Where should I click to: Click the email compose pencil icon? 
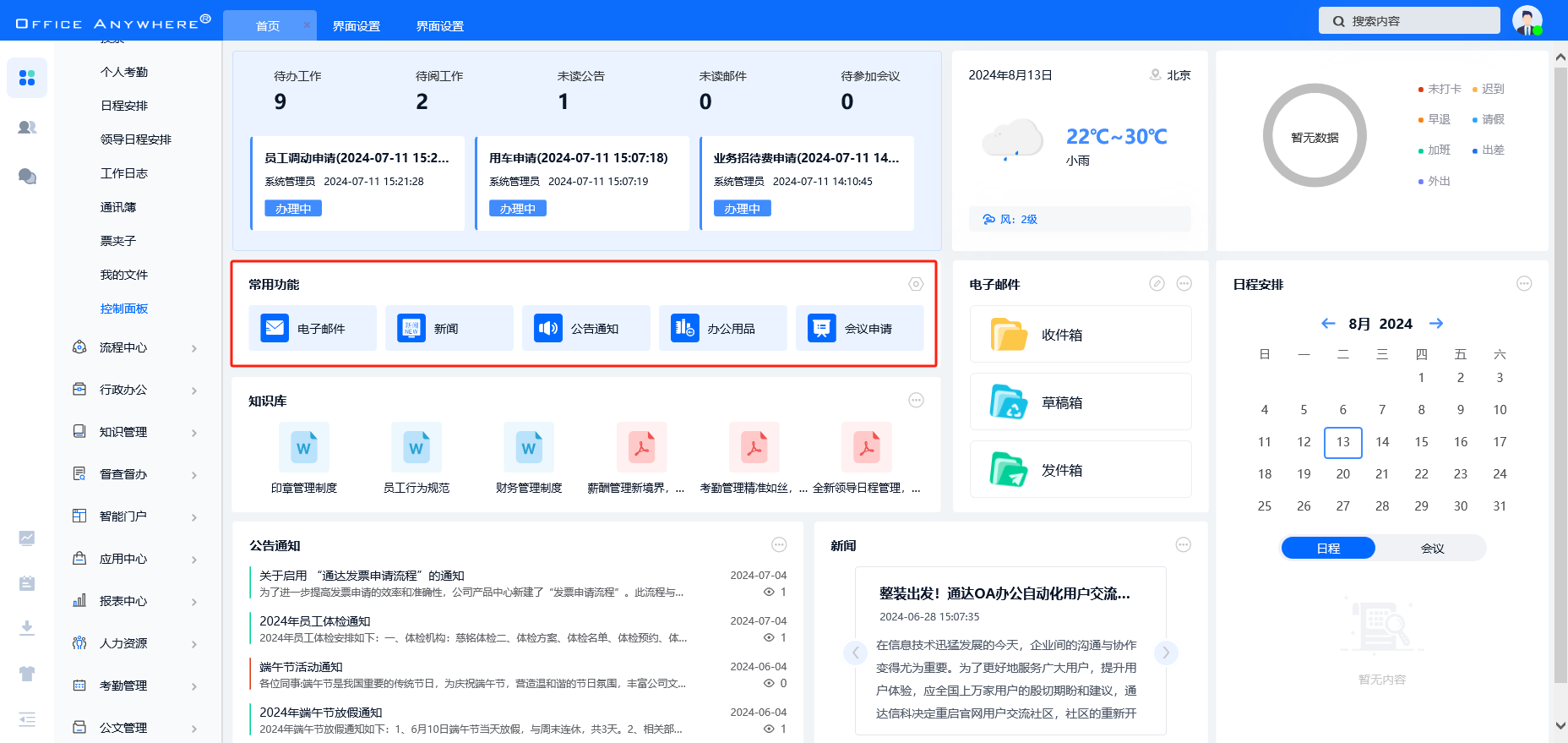click(x=1157, y=284)
